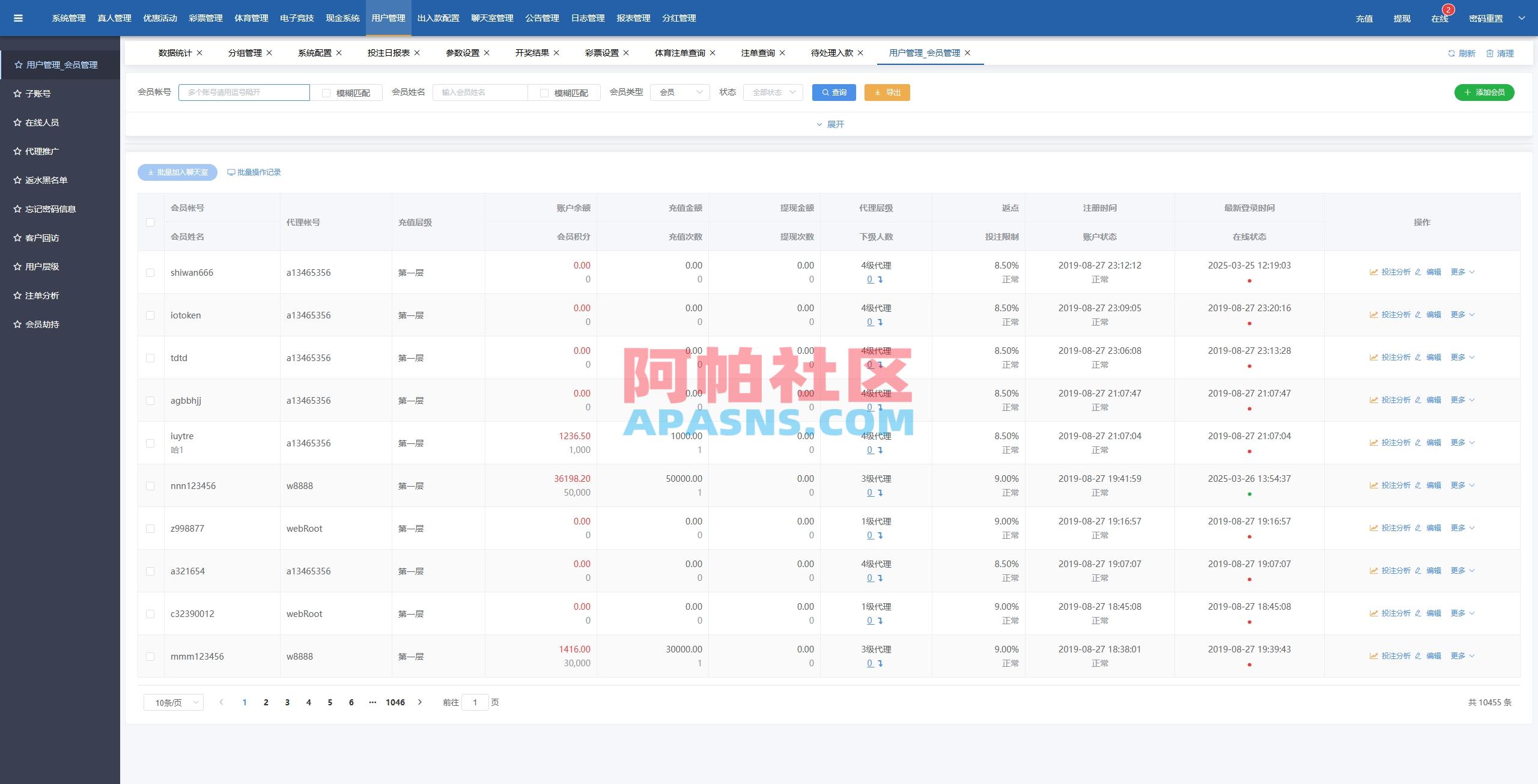Open the 会员类型 member type dropdown
The image size is (1538, 784).
(x=679, y=93)
